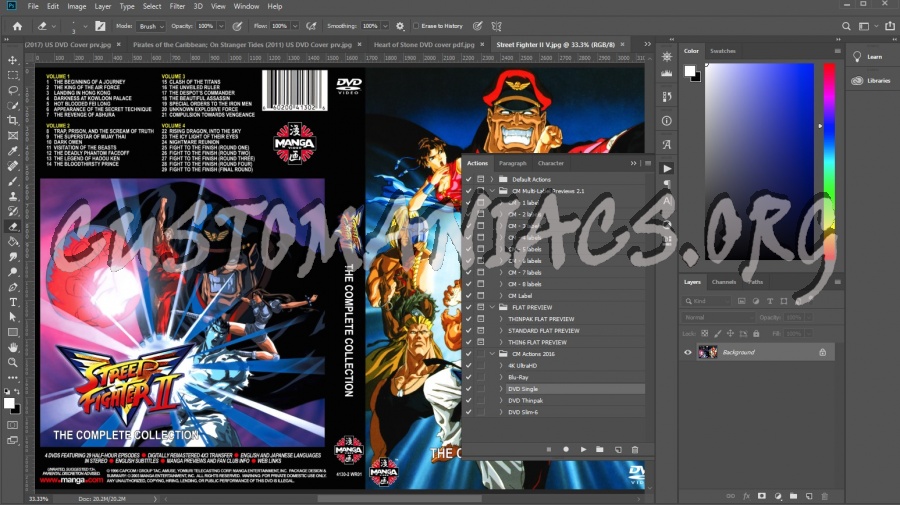Toggle checkmark for FLAT PREVIEW set
The width and height of the screenshot is (900, 505).
pyautogui.click(x=469, y=307)
